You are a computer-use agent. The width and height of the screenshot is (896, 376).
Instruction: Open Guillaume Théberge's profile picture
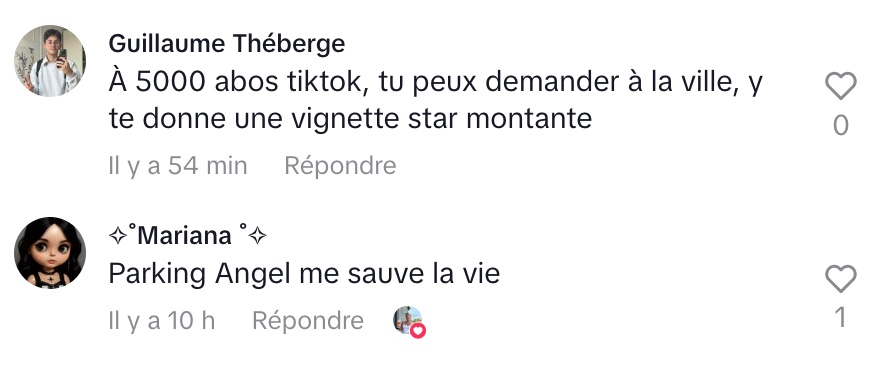[50, 61]
